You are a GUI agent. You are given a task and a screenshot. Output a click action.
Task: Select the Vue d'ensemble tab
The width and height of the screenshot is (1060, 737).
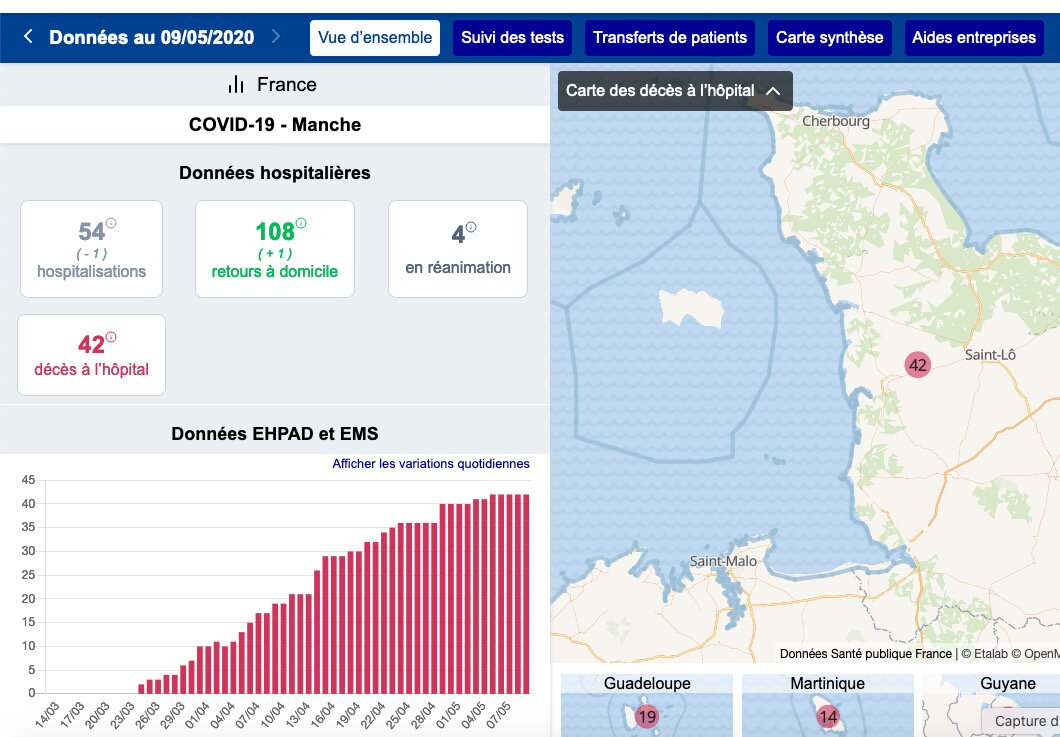click(x=375, y=38)
